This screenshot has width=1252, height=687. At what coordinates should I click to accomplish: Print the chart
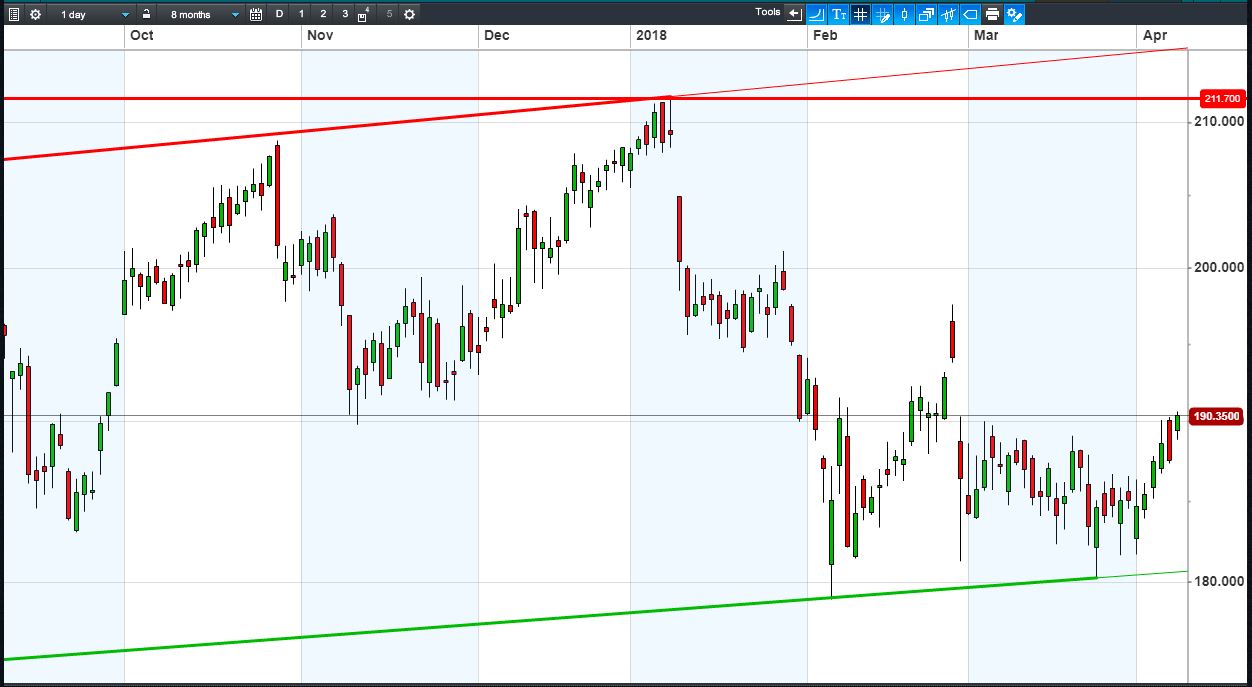coord(992,14)
